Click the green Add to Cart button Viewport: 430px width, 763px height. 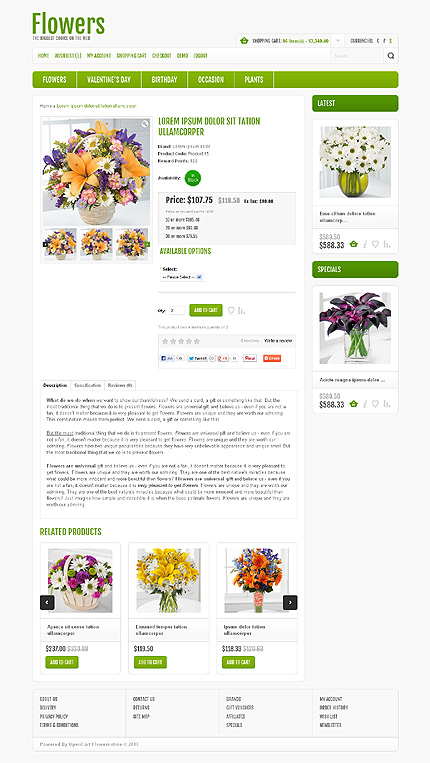coord(206,310)
